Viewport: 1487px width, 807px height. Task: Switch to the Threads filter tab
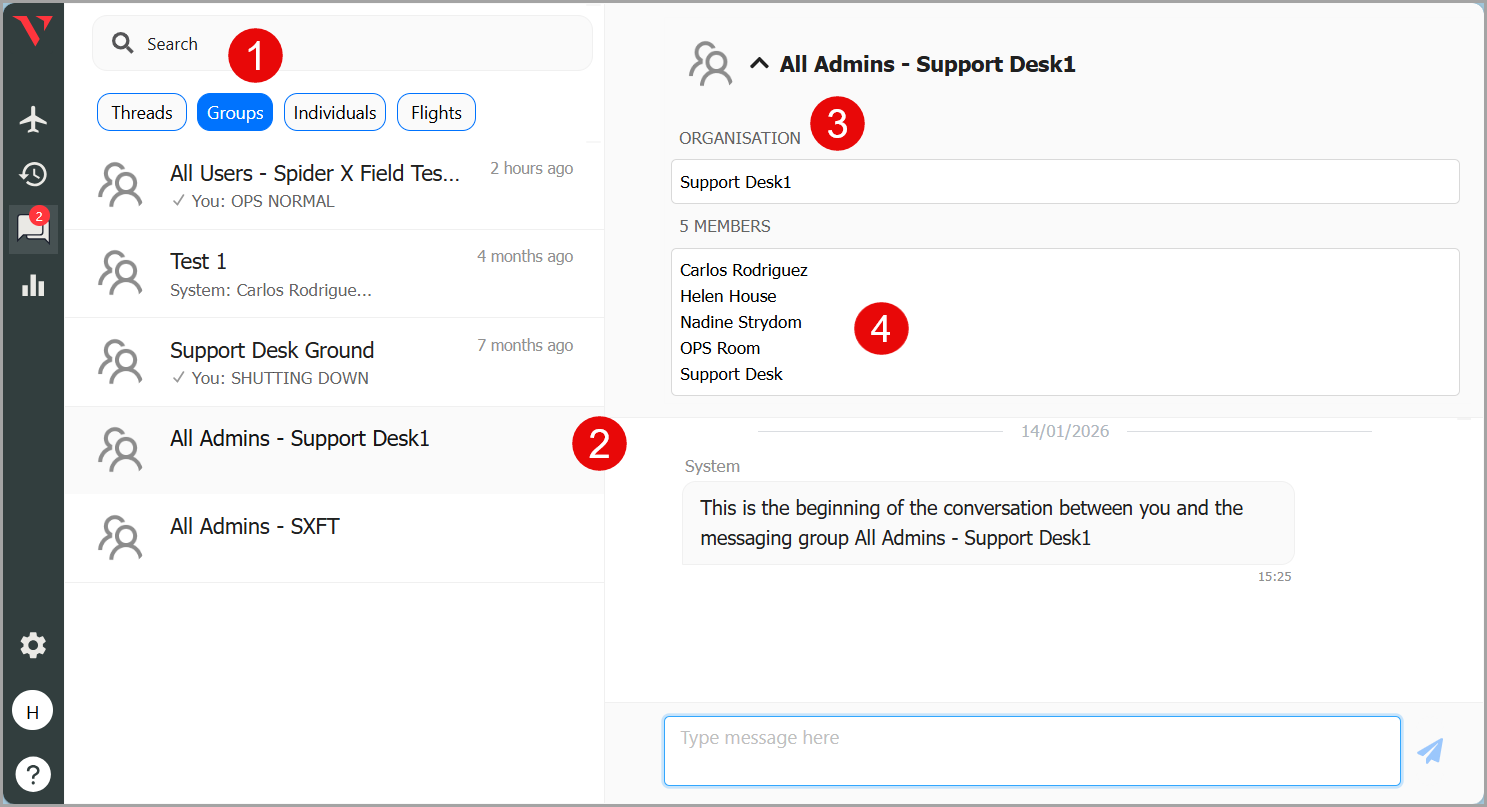[142, 113]
